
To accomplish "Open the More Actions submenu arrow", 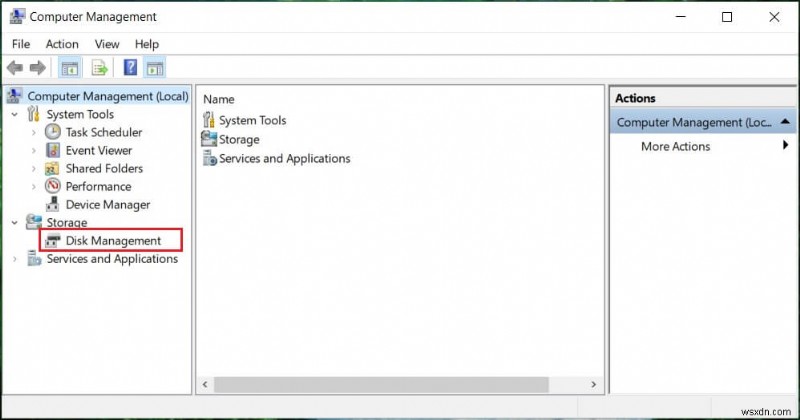I will (x=786, y=145).
